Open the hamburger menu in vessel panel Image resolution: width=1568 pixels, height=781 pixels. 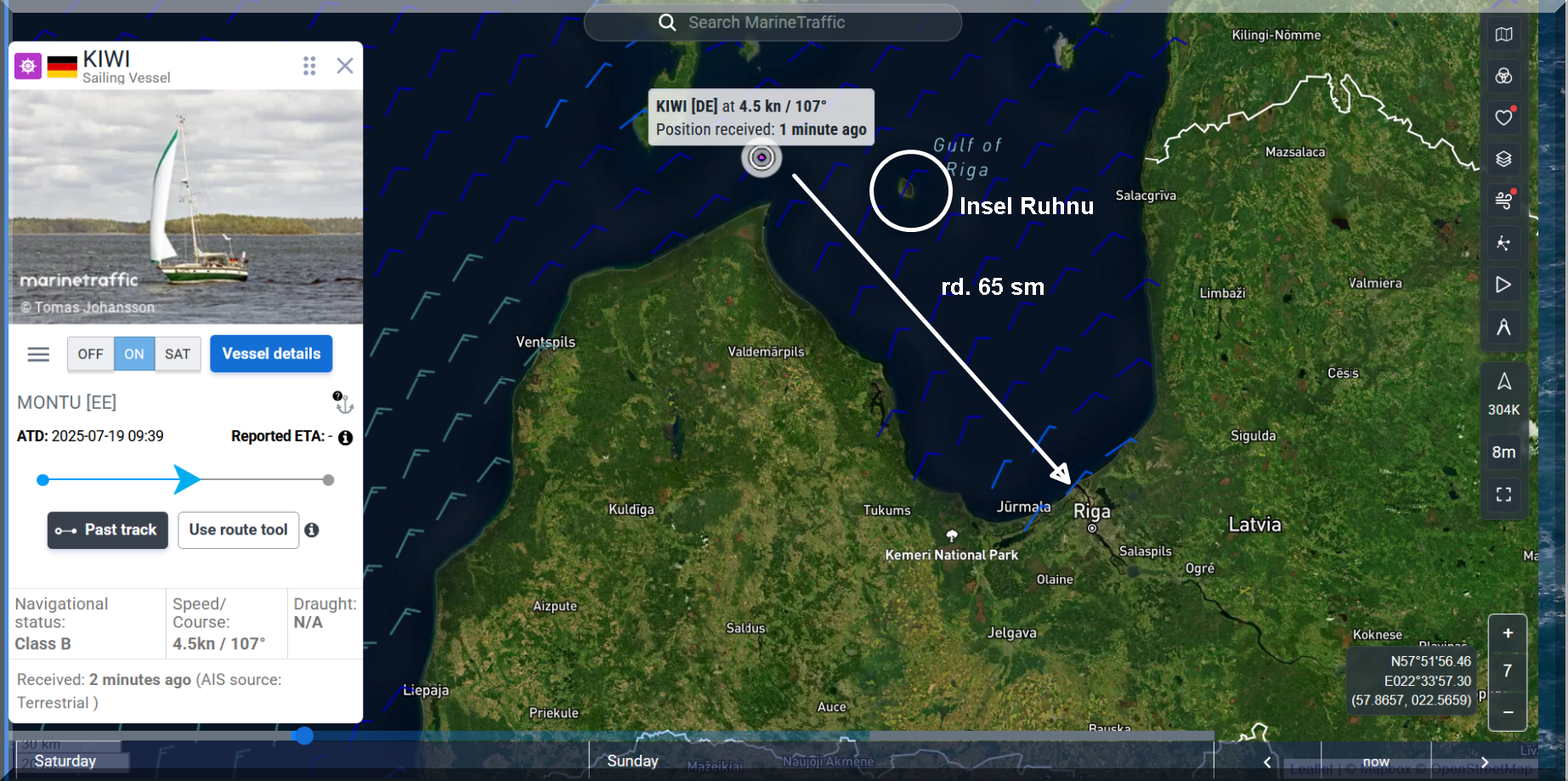pyautogui.click(x=38, y=354)
